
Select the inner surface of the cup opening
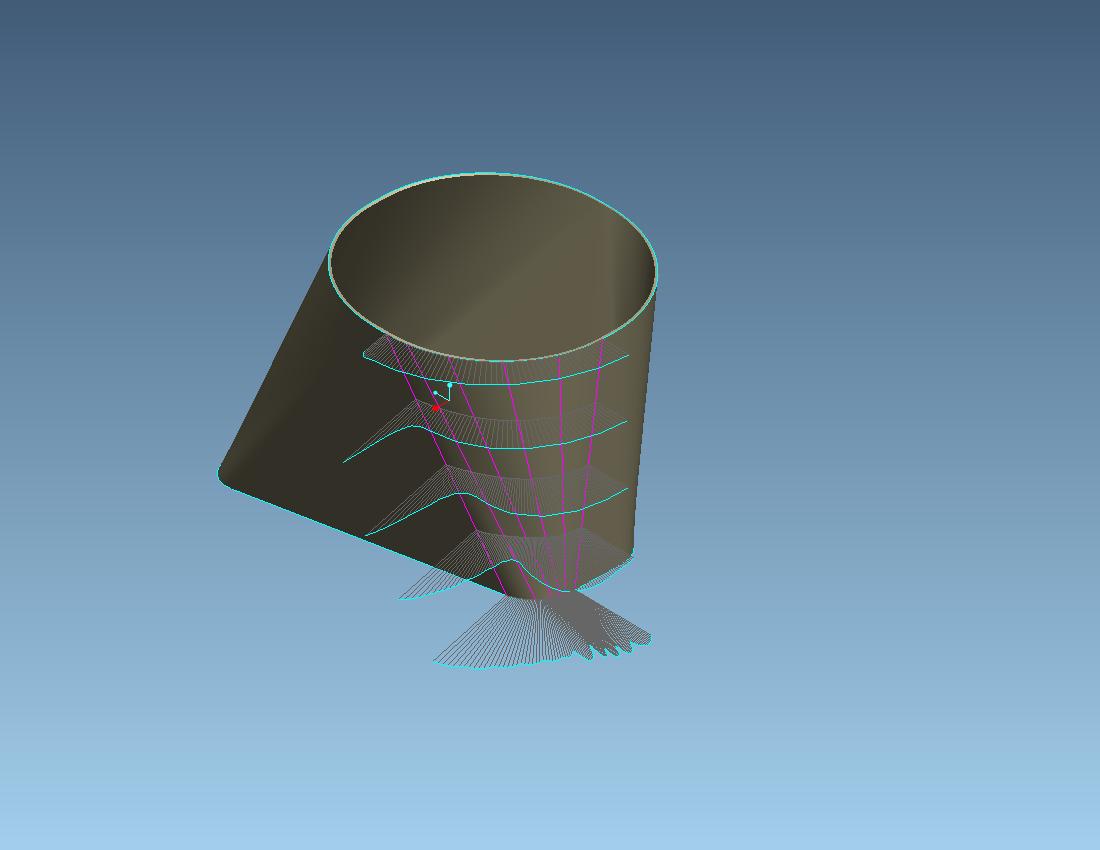point(492,267)
